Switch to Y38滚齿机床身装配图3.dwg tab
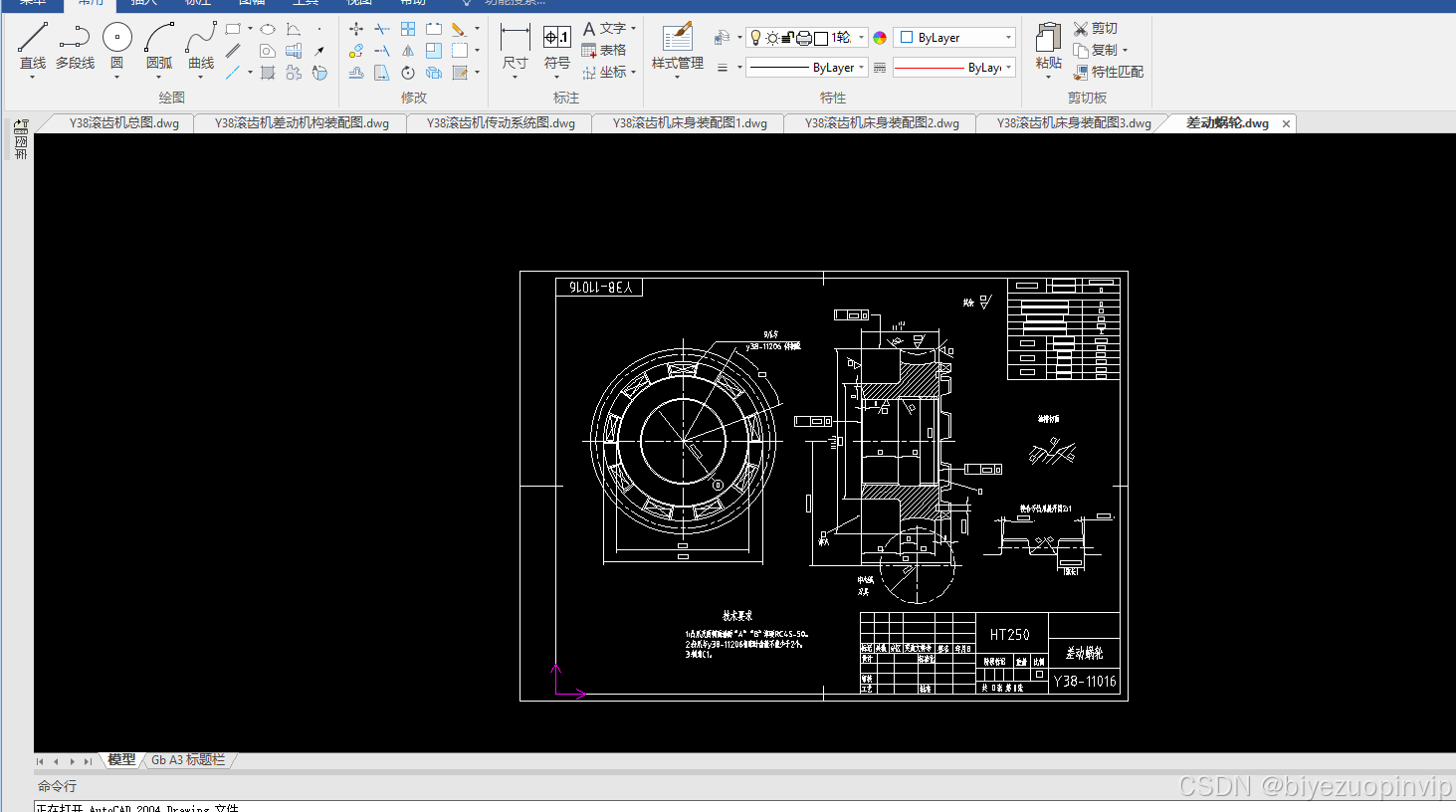The height and width of the screenshot is (812, 1456). [1074, 123]
